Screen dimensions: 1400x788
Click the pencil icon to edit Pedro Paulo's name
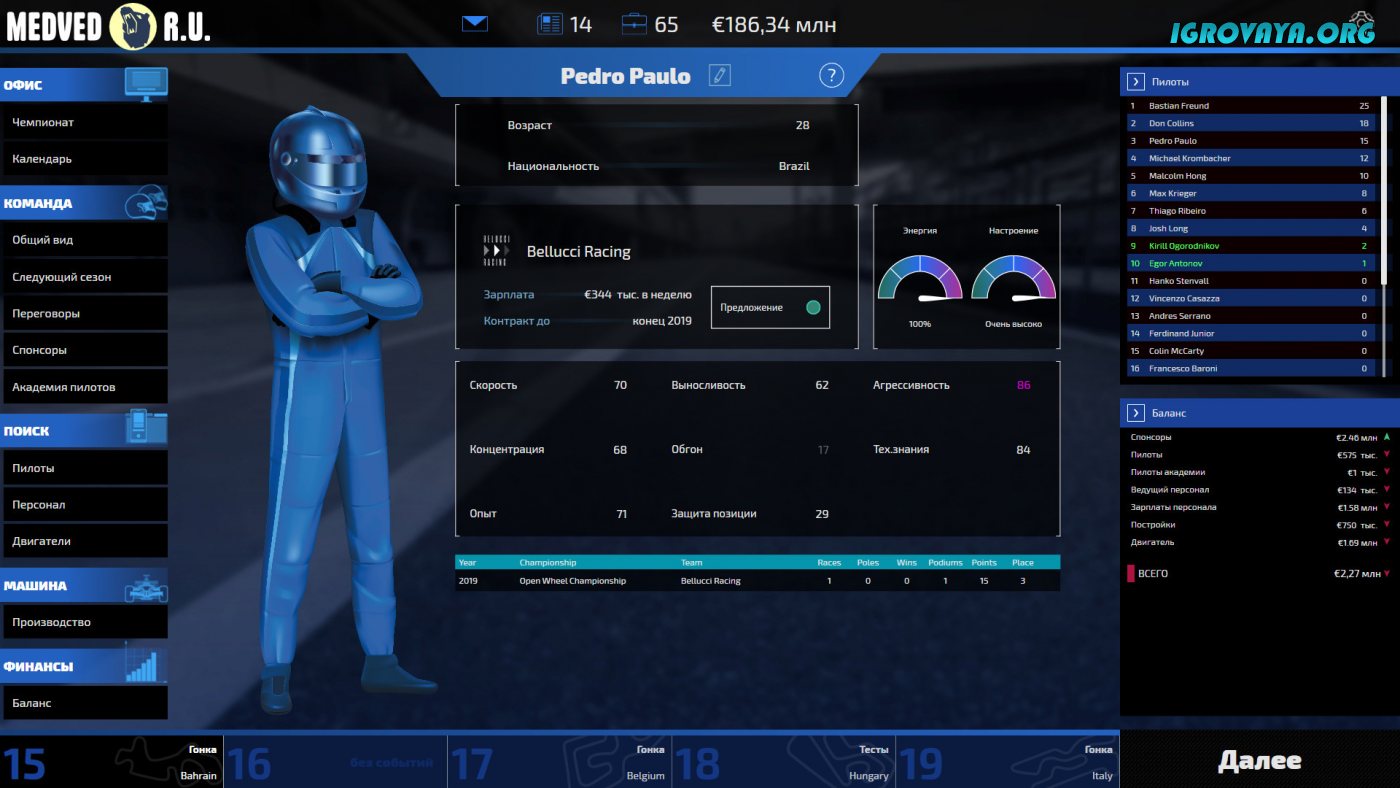pos(719,75)
